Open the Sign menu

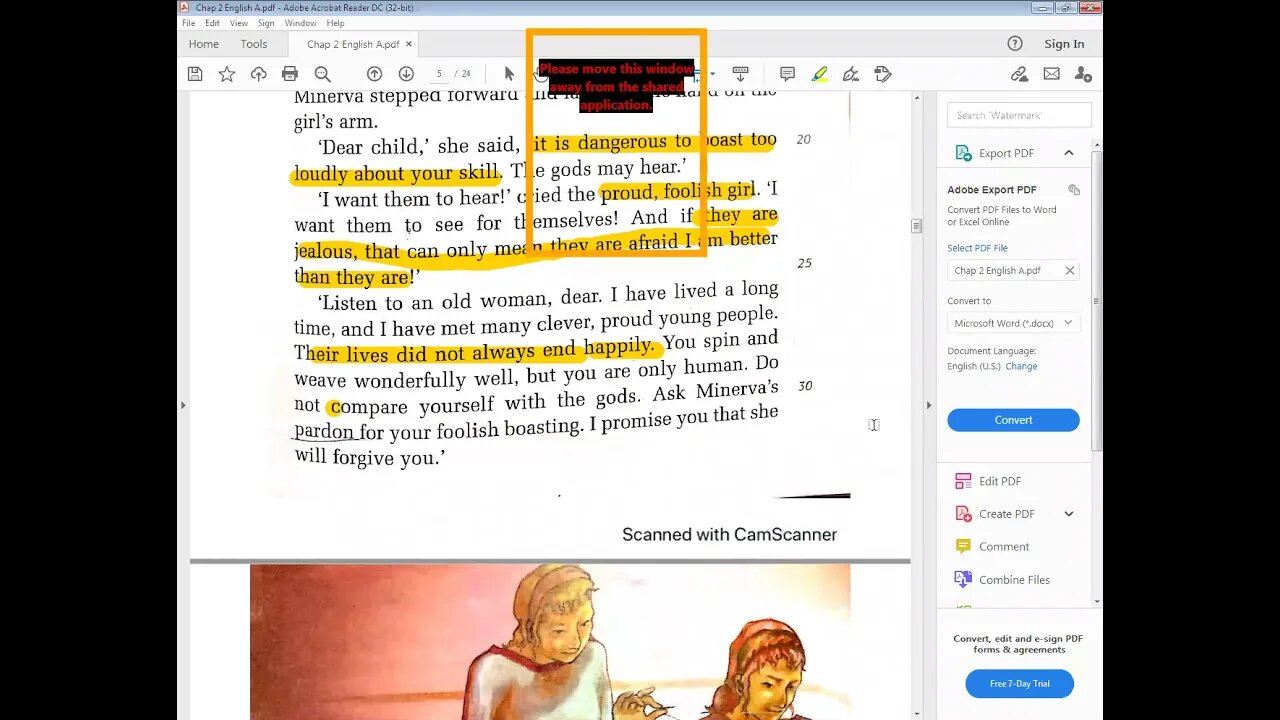266,23
